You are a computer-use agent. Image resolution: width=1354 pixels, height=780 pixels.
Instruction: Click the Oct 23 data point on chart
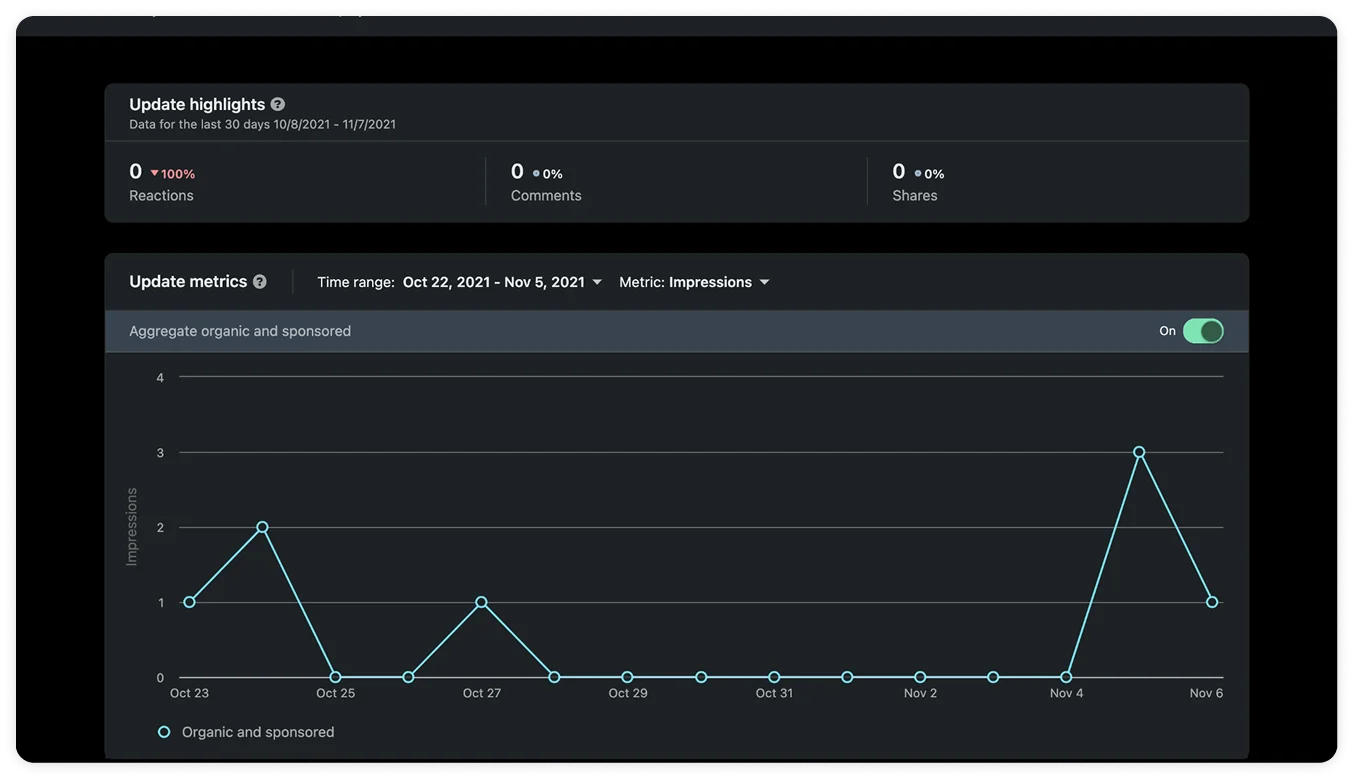(189, 602)
